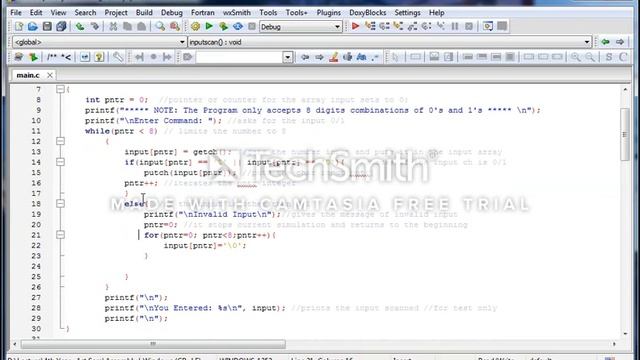Debug: step out of function
This screenshot has width=640, height=360.
(x=413, y=27)
